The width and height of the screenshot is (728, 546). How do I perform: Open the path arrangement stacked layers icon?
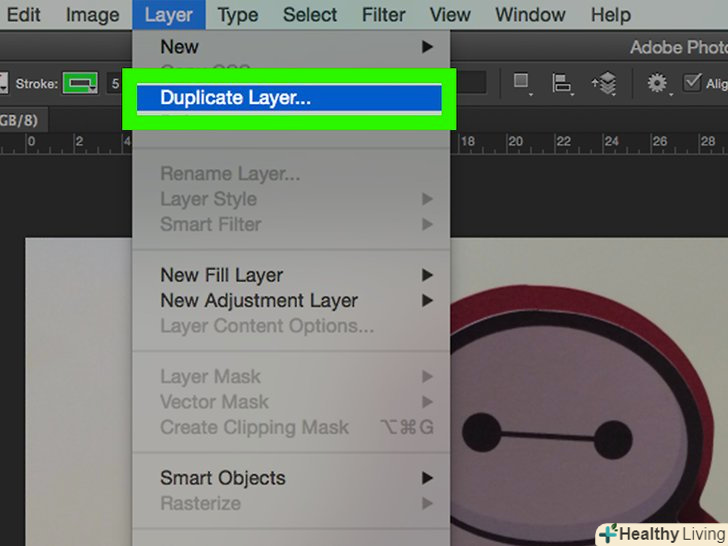coord(604,84)
